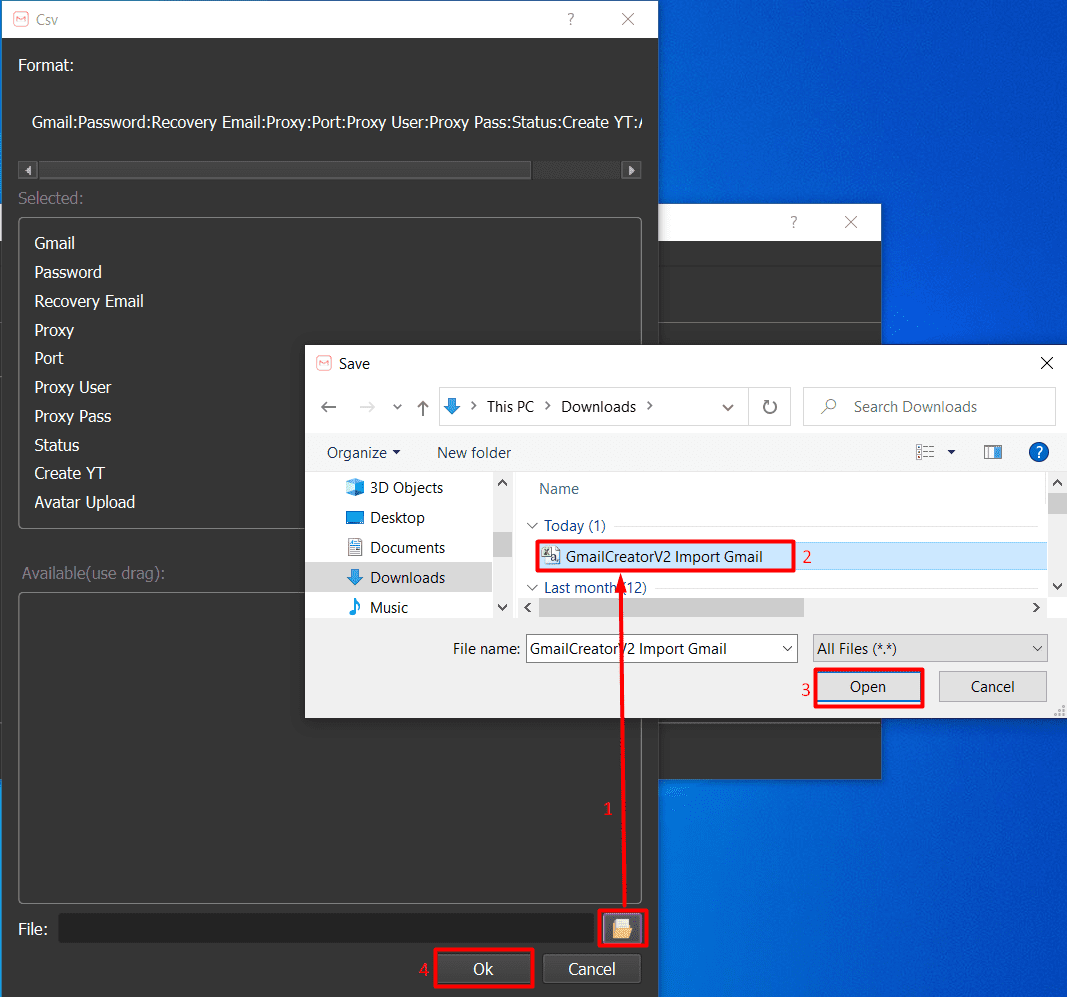
Task: Select Documents in navigation pane
Action: pos(407,547)
